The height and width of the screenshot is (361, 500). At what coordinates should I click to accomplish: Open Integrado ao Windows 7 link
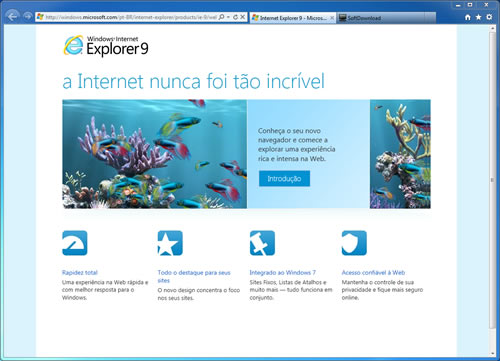pyautogui.click(x=283, y=273)
